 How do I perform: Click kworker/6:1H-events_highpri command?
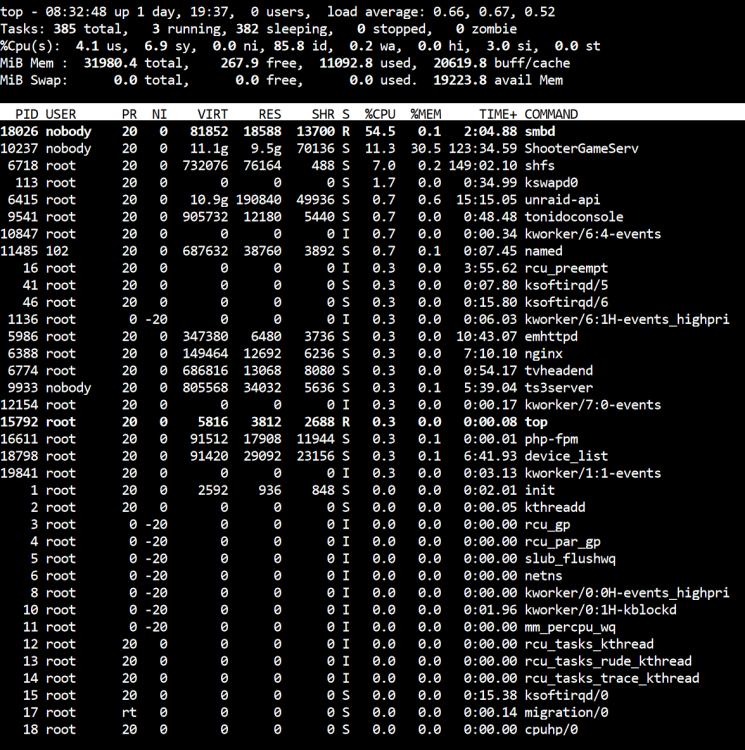(x=627, y=320)
